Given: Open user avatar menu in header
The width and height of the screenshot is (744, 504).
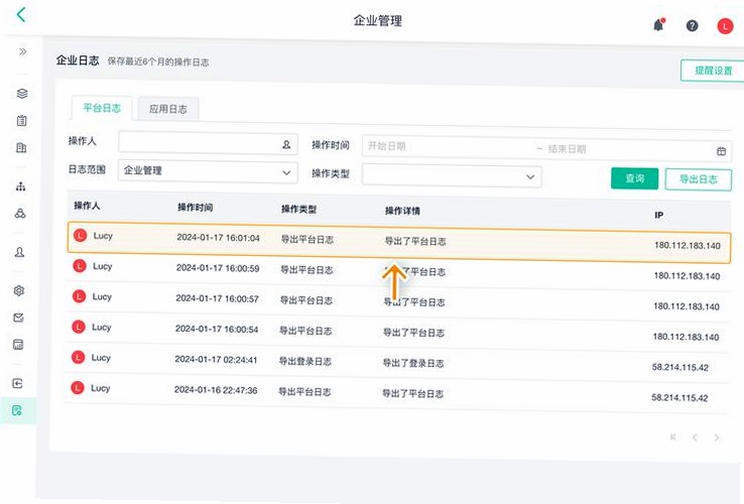Looking at the screenshot, I should [x=725, y=27].
